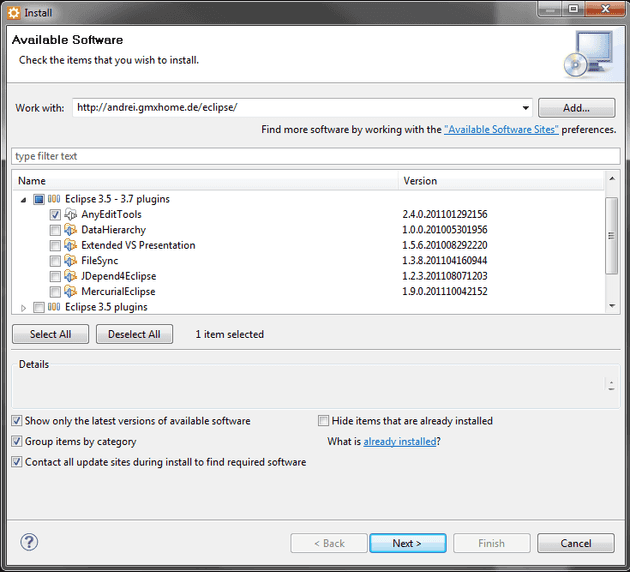
Task: Click the plugin list scrollbar thumb
Action: pos(612,236)
